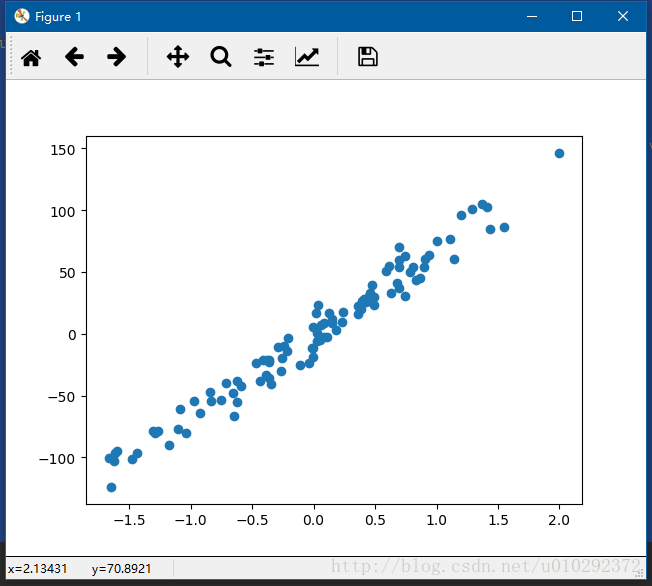652x586 pixels.
Task: Click y-axis tick label 50
Action: [67, 273]
